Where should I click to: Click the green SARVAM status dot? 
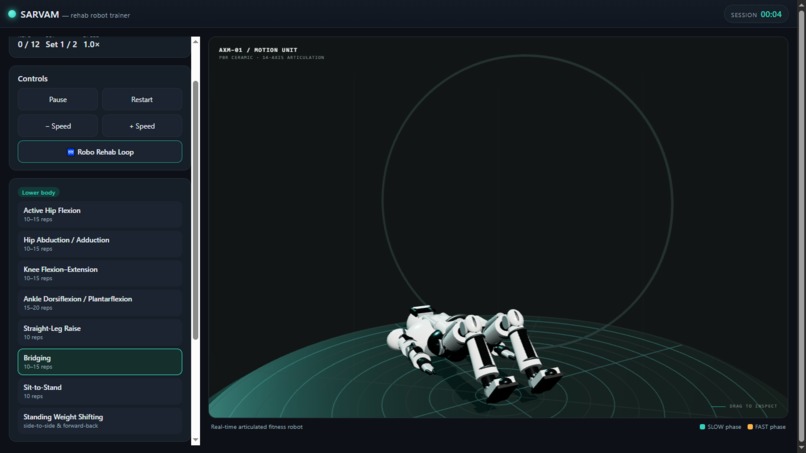(x=12, y=14)
